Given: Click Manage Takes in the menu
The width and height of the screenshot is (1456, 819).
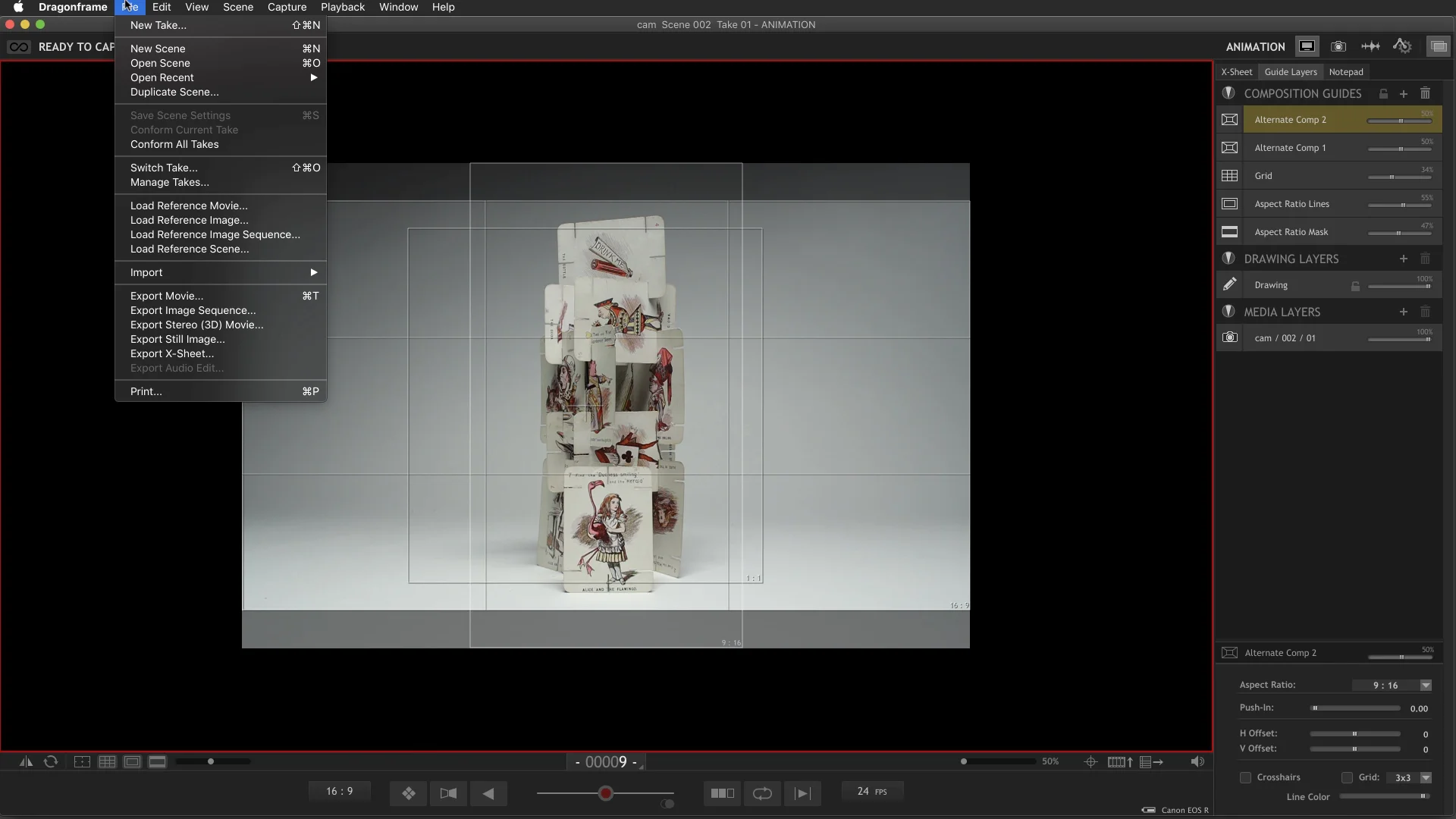Looking at the screenshot, I should pos(221,182).
